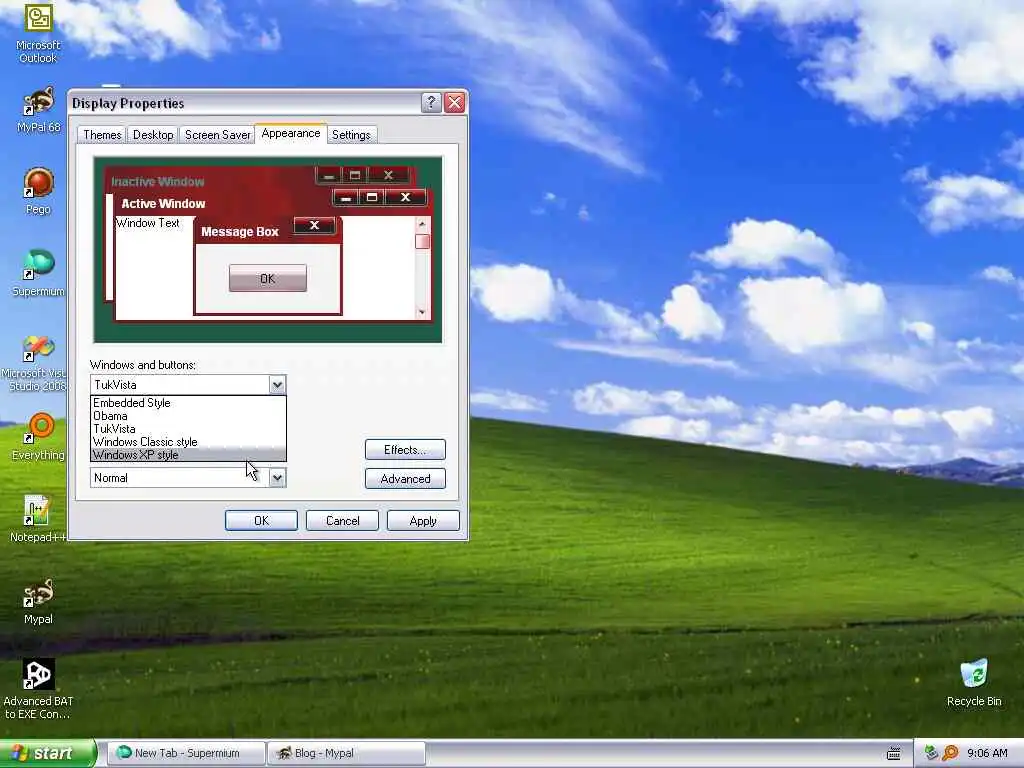
Task: Select the Appearance tab
Action: click(291, 133)
